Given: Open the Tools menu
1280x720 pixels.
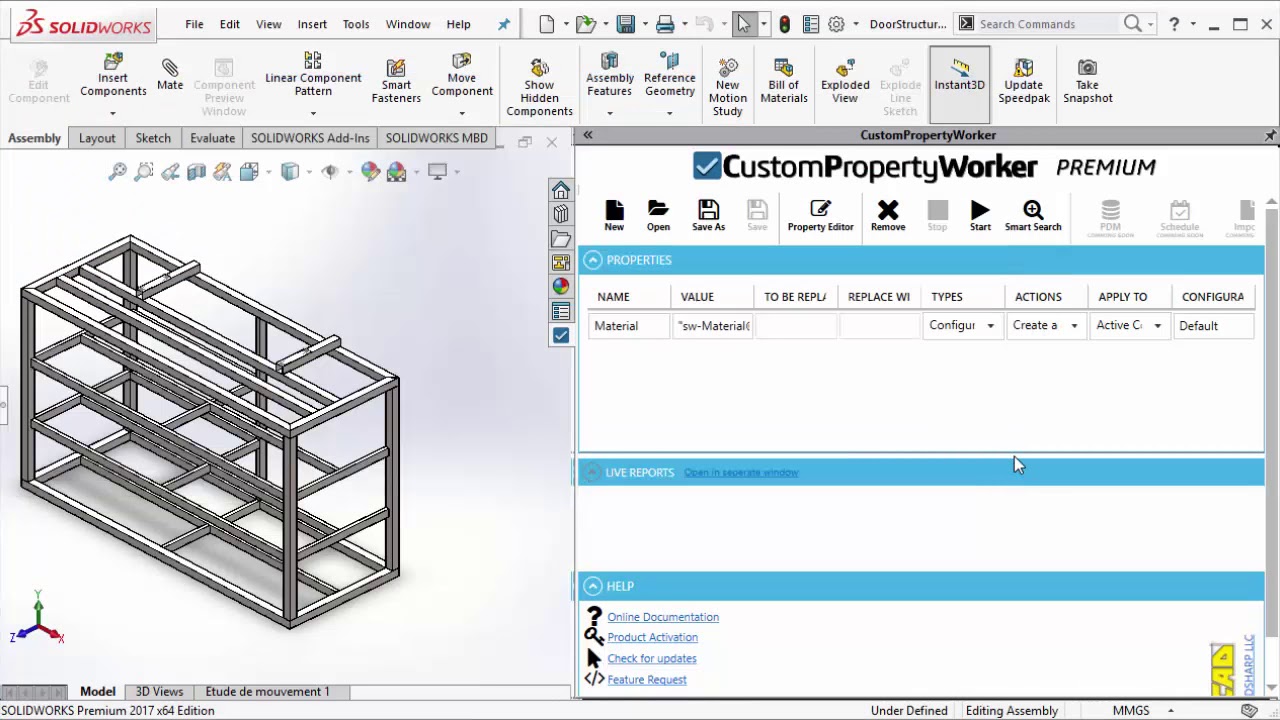Looking at the screenshot, I should pyautogui.click(x=356, y=24).
